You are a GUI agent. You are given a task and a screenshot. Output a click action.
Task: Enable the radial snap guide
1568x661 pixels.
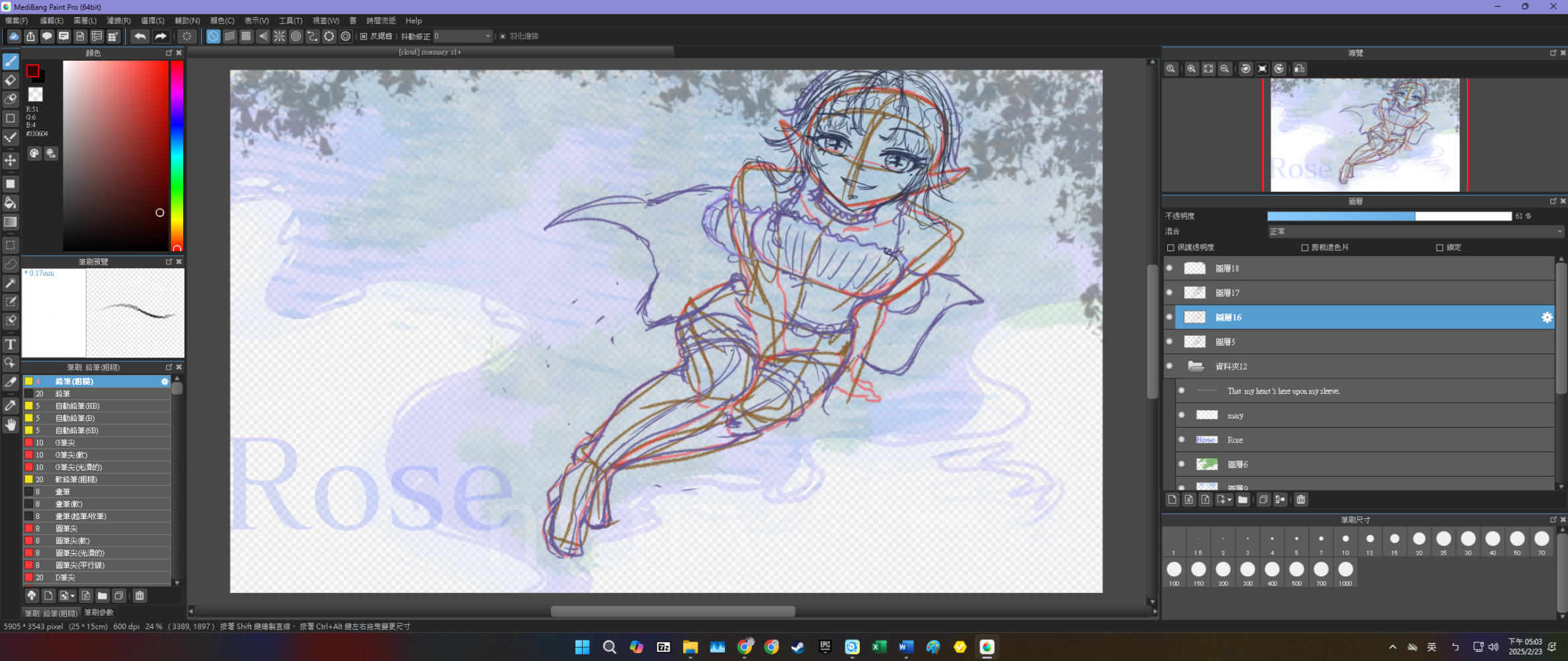(279, 36)
